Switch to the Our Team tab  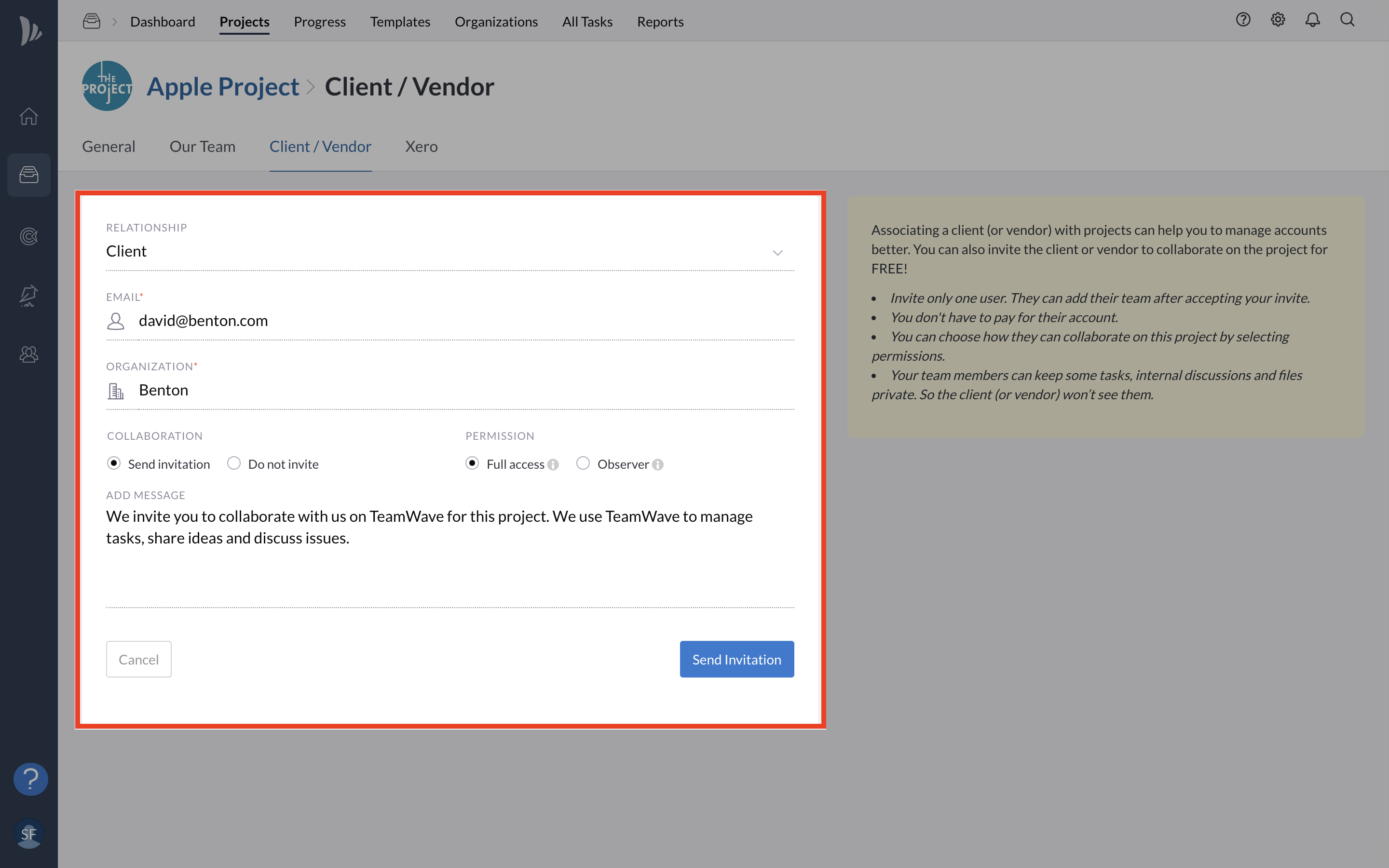click(x=202, y=147)
